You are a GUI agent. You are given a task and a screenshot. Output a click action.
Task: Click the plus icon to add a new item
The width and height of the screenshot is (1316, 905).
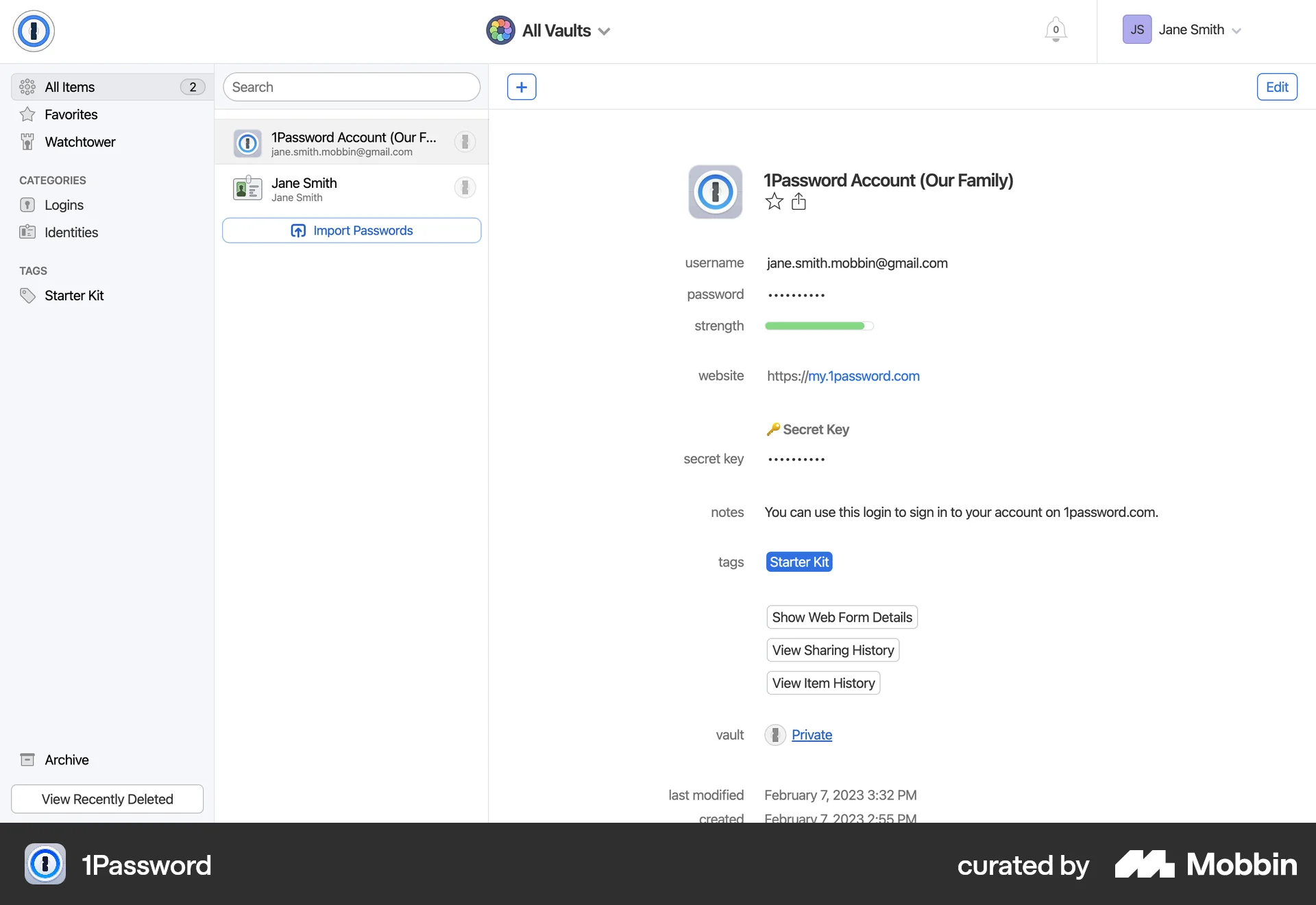click(x=522, y=86)
